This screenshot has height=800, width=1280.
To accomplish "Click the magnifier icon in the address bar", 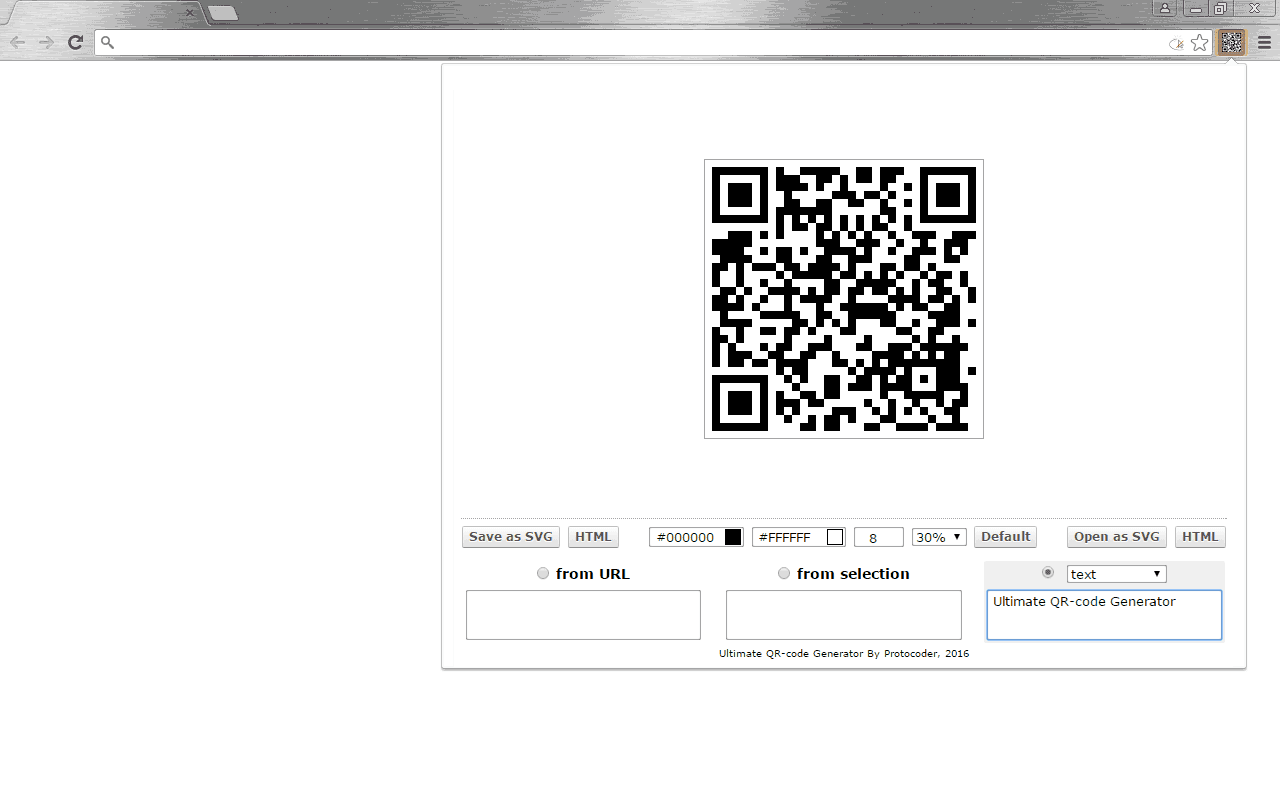I will 108,43.
